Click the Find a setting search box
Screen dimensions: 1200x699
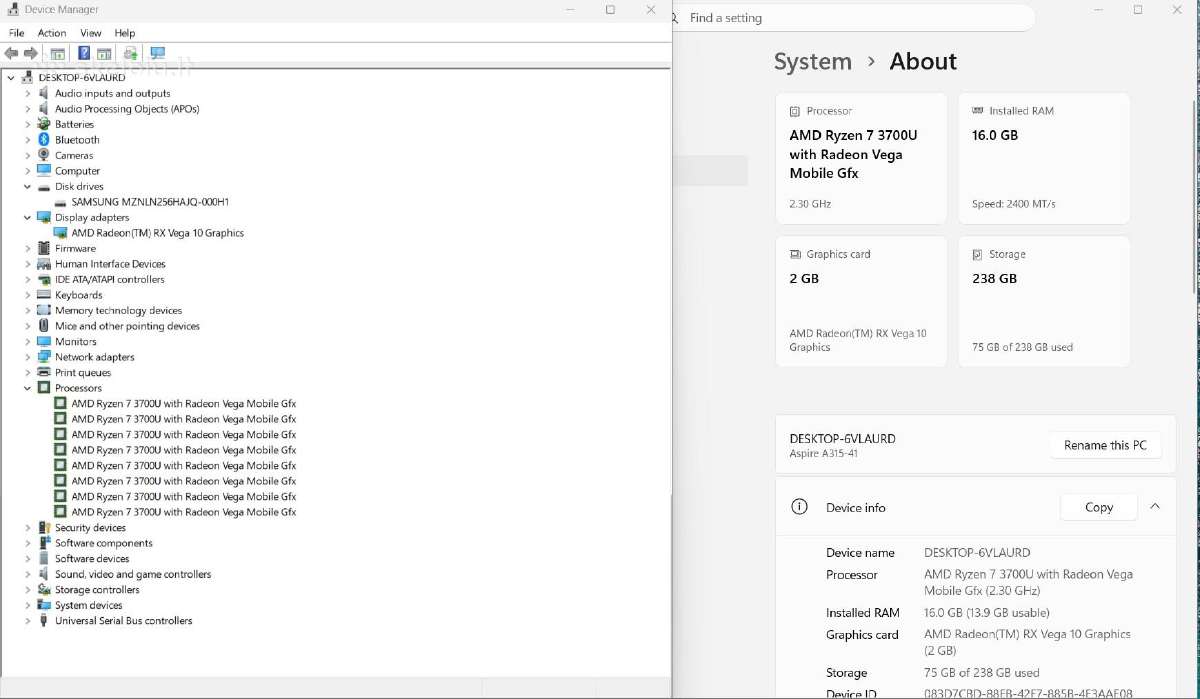855,18
